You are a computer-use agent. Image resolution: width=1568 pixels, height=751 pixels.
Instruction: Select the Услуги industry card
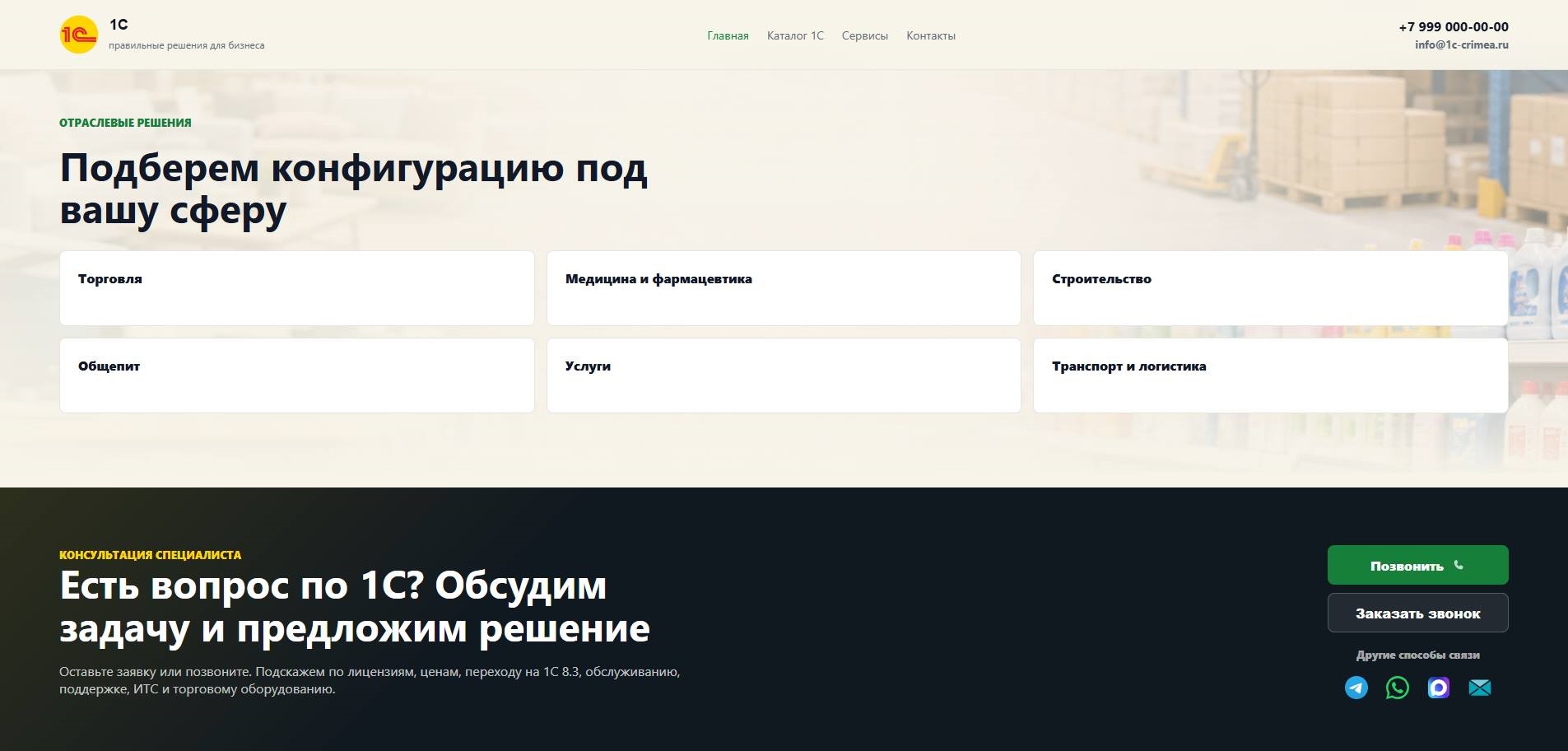click(784, 375)
